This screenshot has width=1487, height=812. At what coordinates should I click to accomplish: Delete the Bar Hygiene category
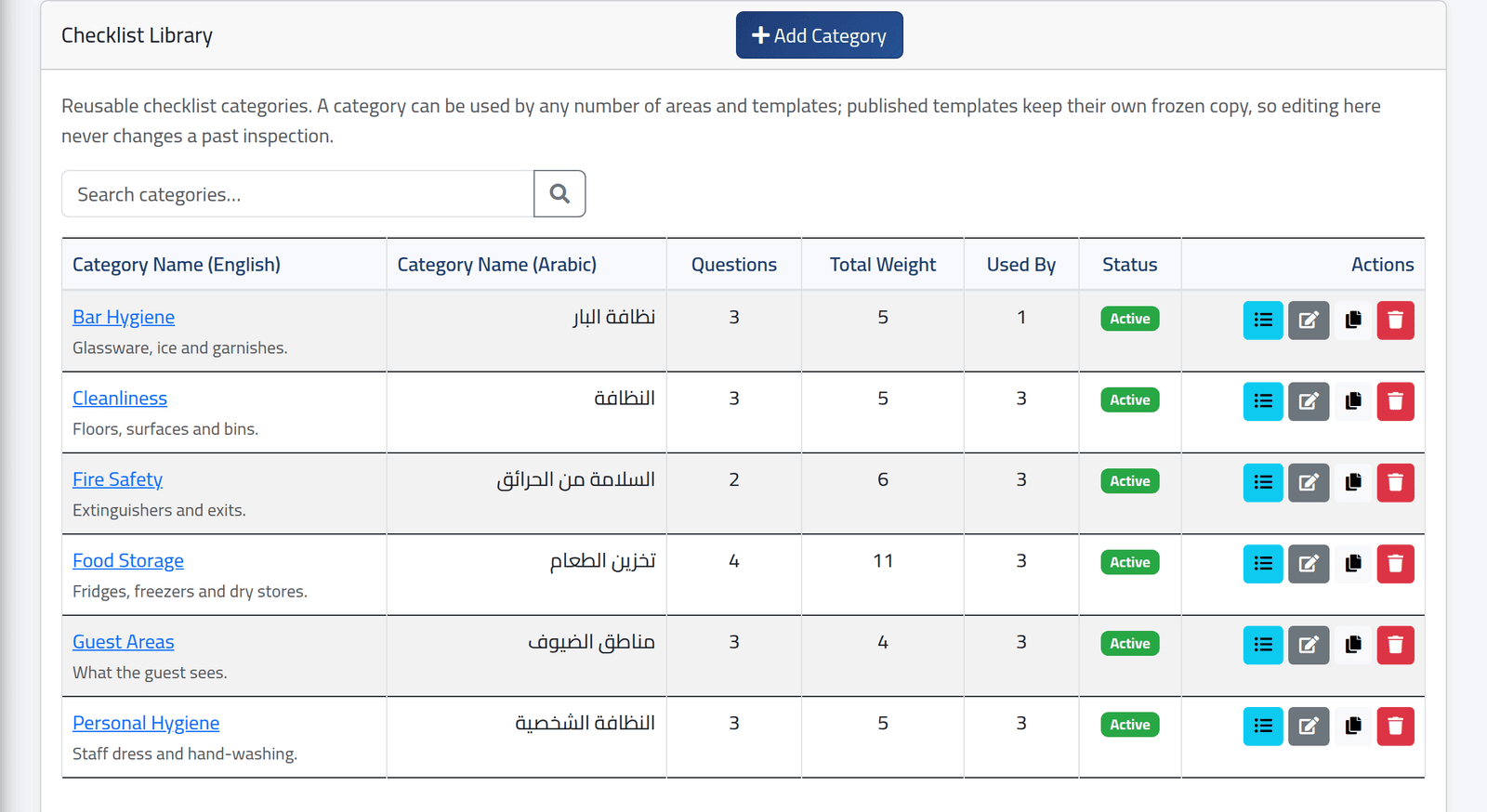coord(1395,321)
